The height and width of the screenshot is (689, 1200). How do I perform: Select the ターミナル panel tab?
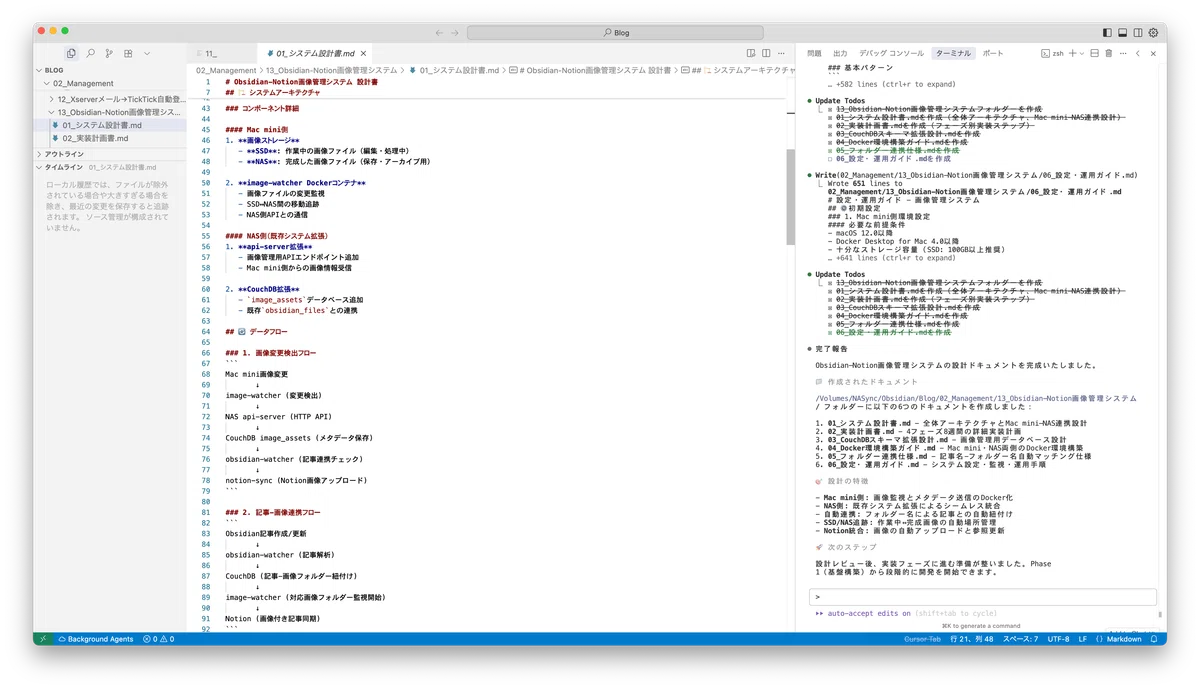coord(953,53)
